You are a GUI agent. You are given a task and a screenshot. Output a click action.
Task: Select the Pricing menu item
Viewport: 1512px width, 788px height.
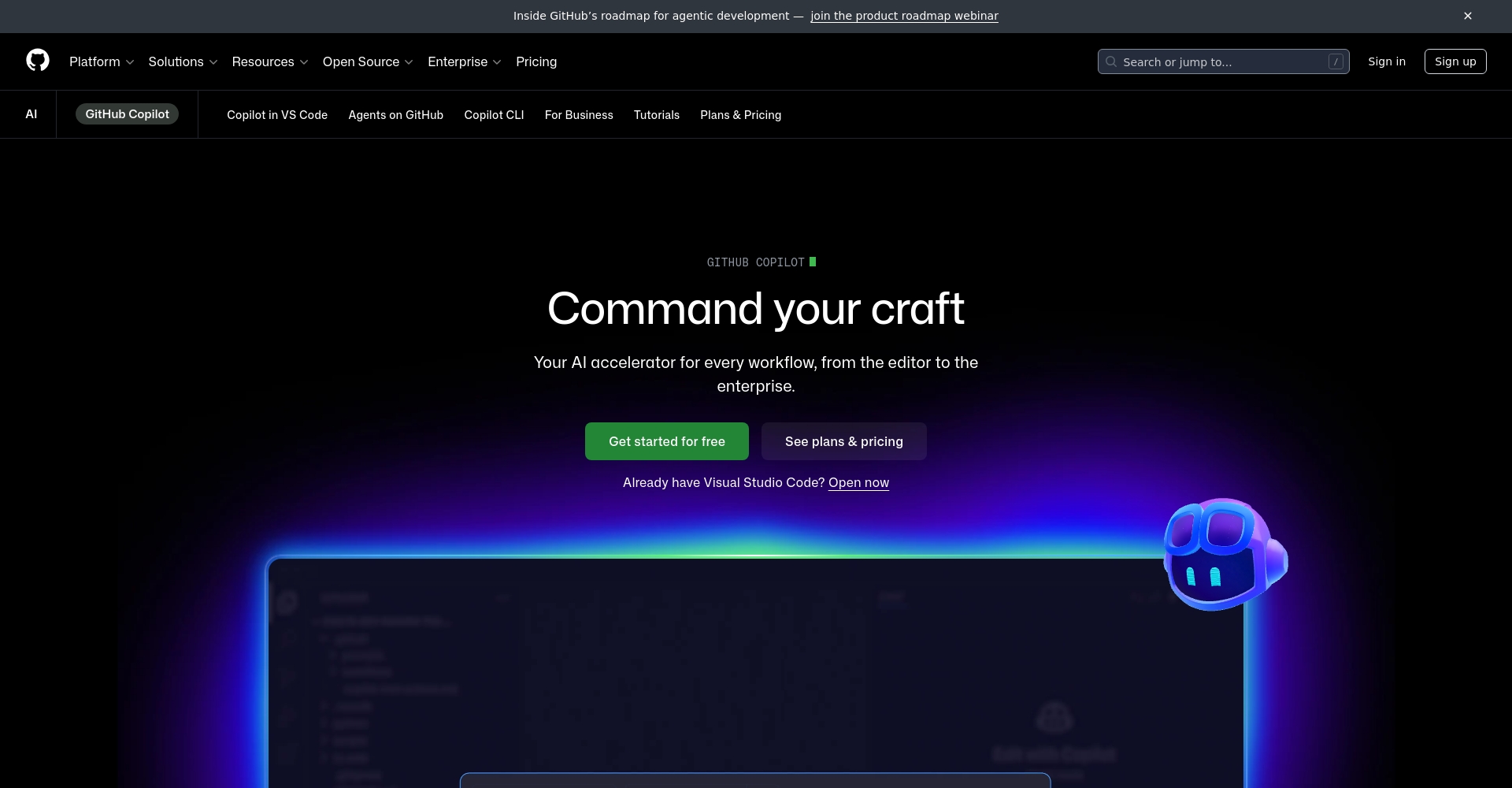click(x=536, y=61)
